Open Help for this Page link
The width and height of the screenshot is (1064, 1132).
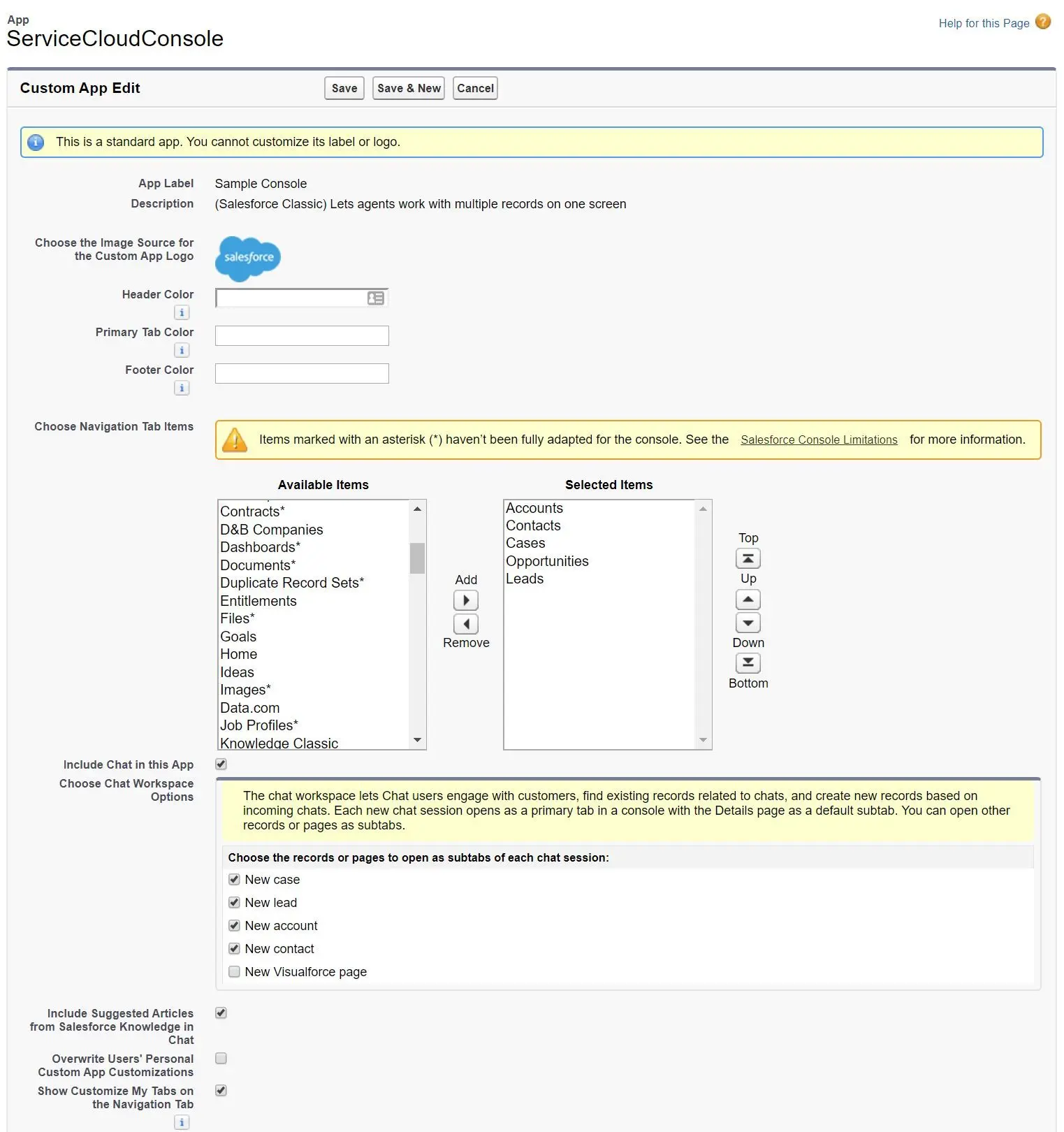tap(984, 23)
